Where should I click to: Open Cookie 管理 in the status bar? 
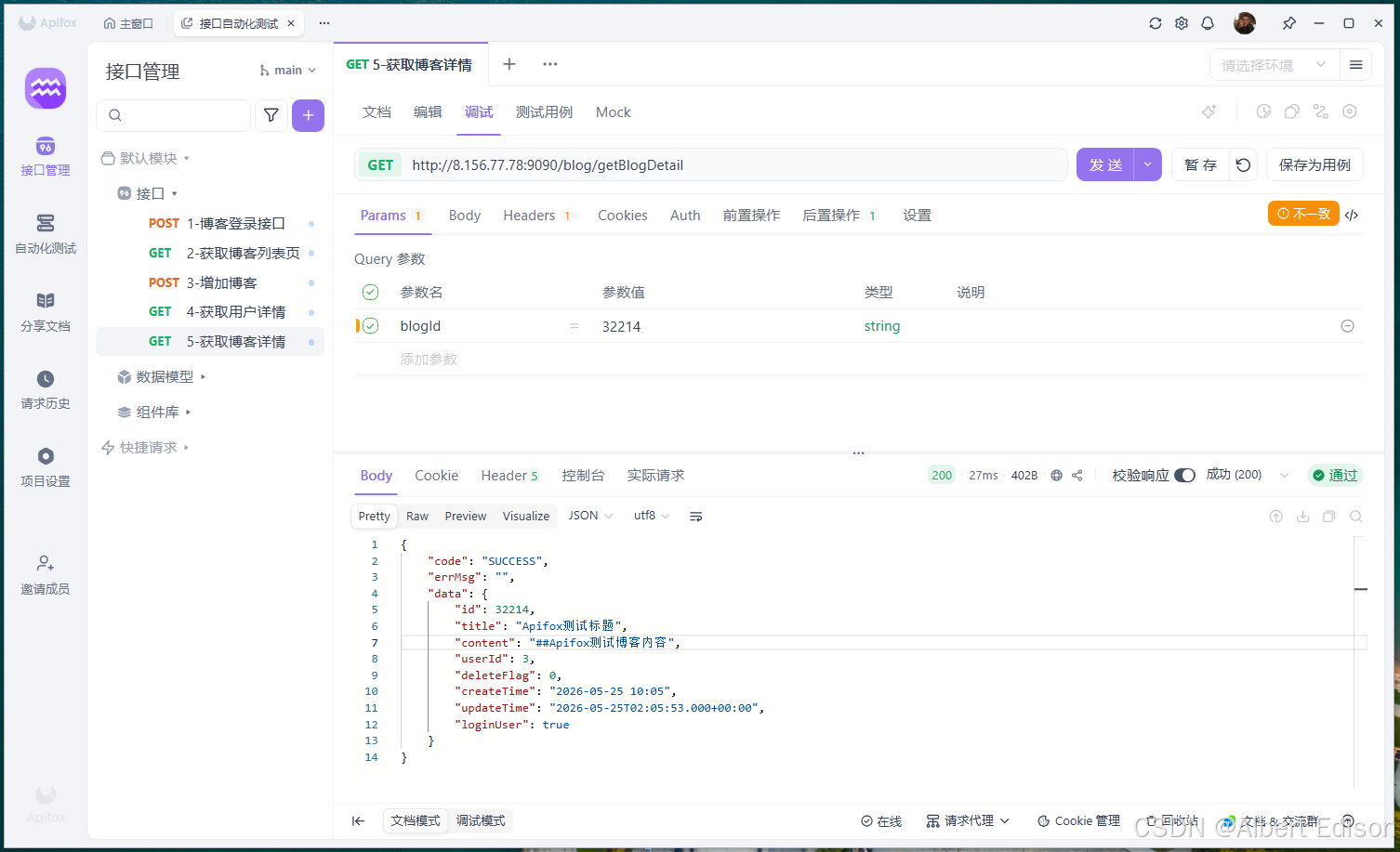pyautogui.click(x=1079, y=821)
